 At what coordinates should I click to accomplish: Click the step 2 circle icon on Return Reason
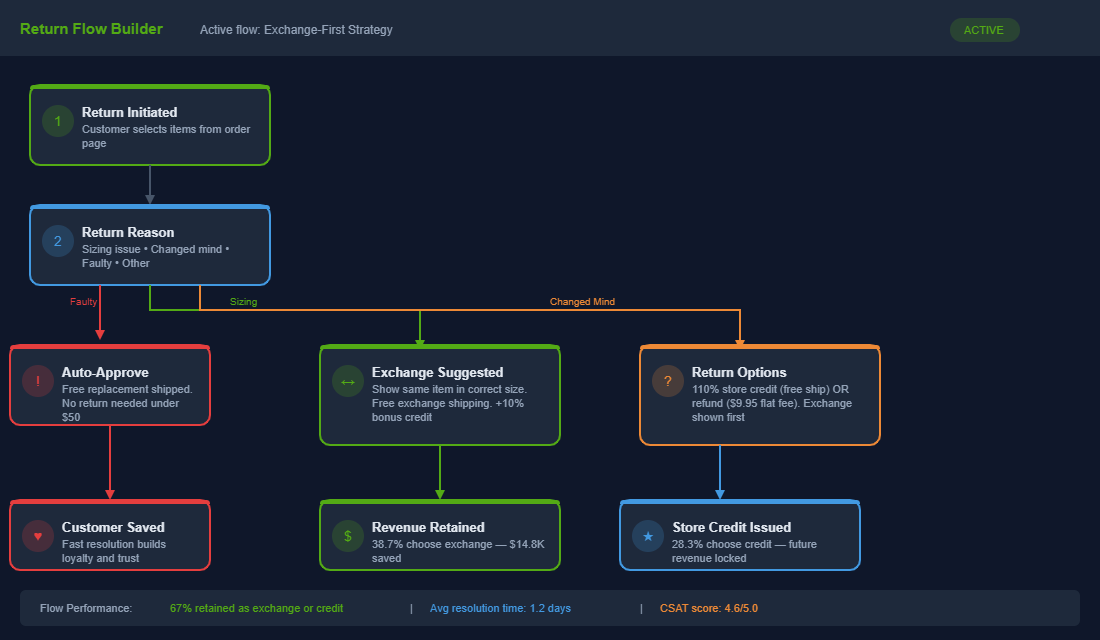pos(57,241)
